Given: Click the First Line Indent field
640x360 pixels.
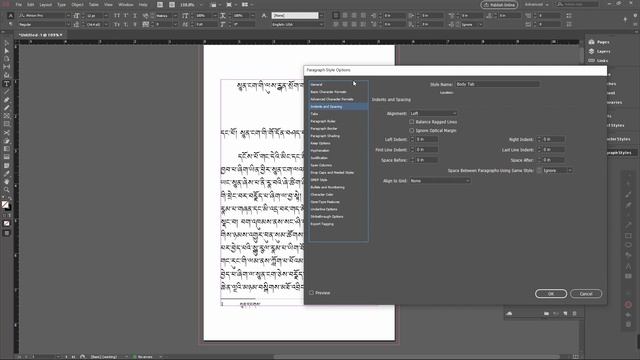Looking at the screenshot, I should 427,150.
